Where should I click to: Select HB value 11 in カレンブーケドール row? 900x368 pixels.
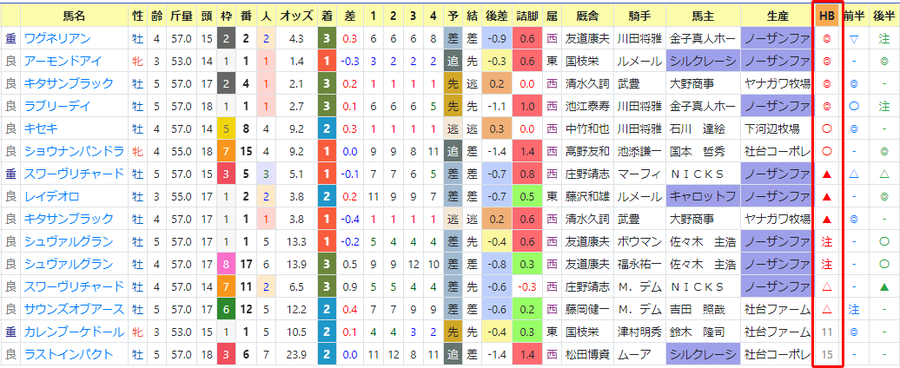coord(827,332)
